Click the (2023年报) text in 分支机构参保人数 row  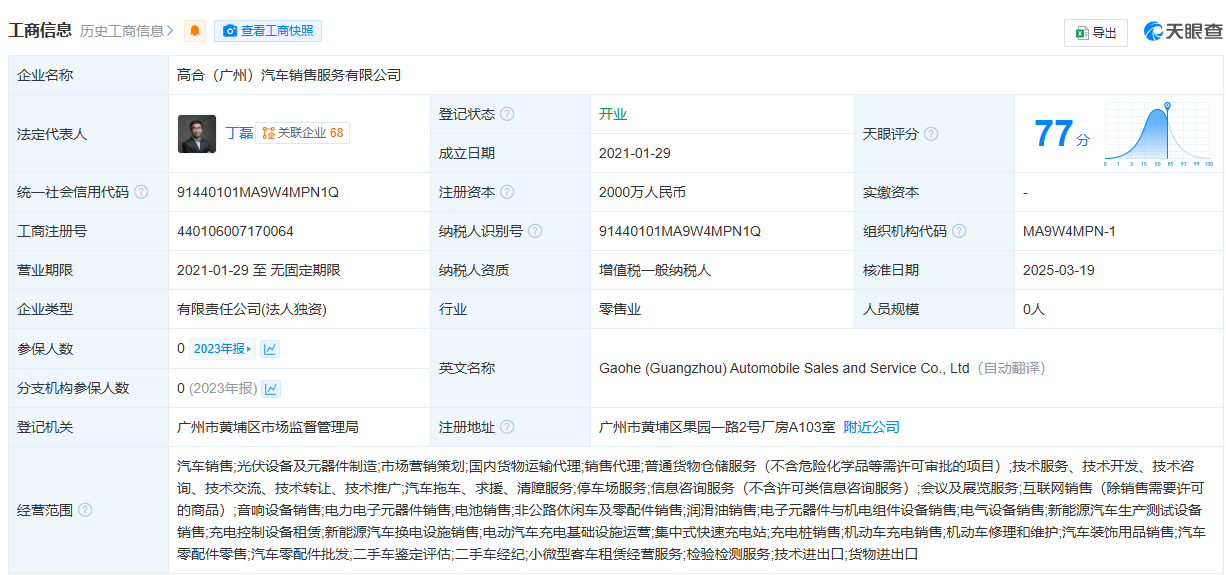pyautogui.click(x=223, y=388)
